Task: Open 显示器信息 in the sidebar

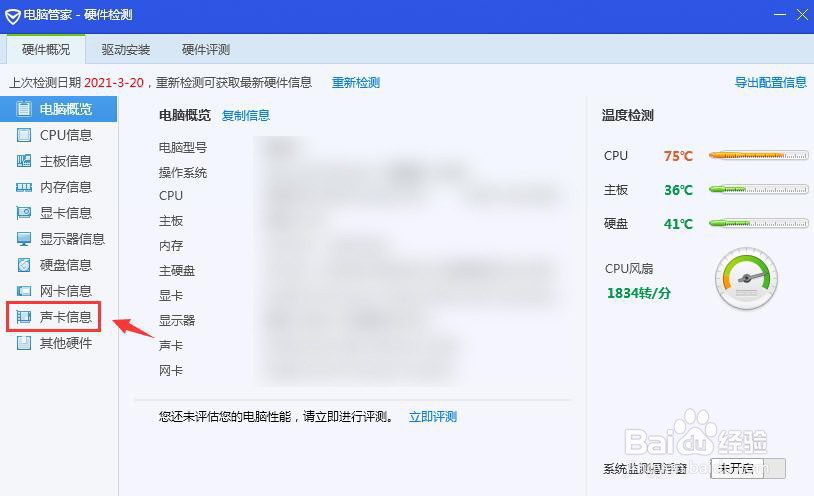Action: 59,239
